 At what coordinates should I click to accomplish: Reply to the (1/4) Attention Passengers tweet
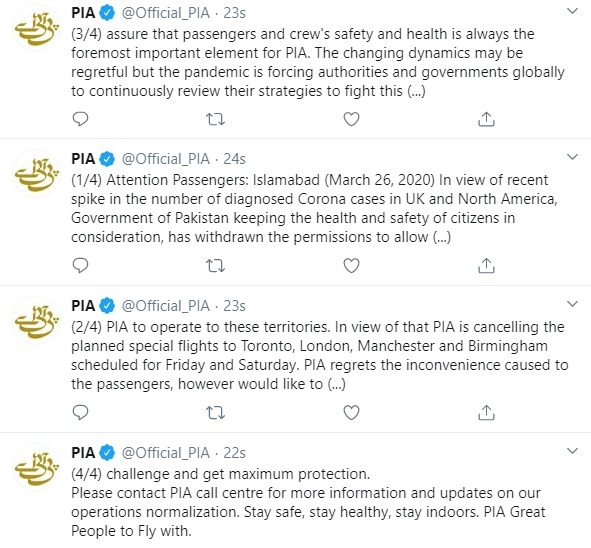pos(80,266)
